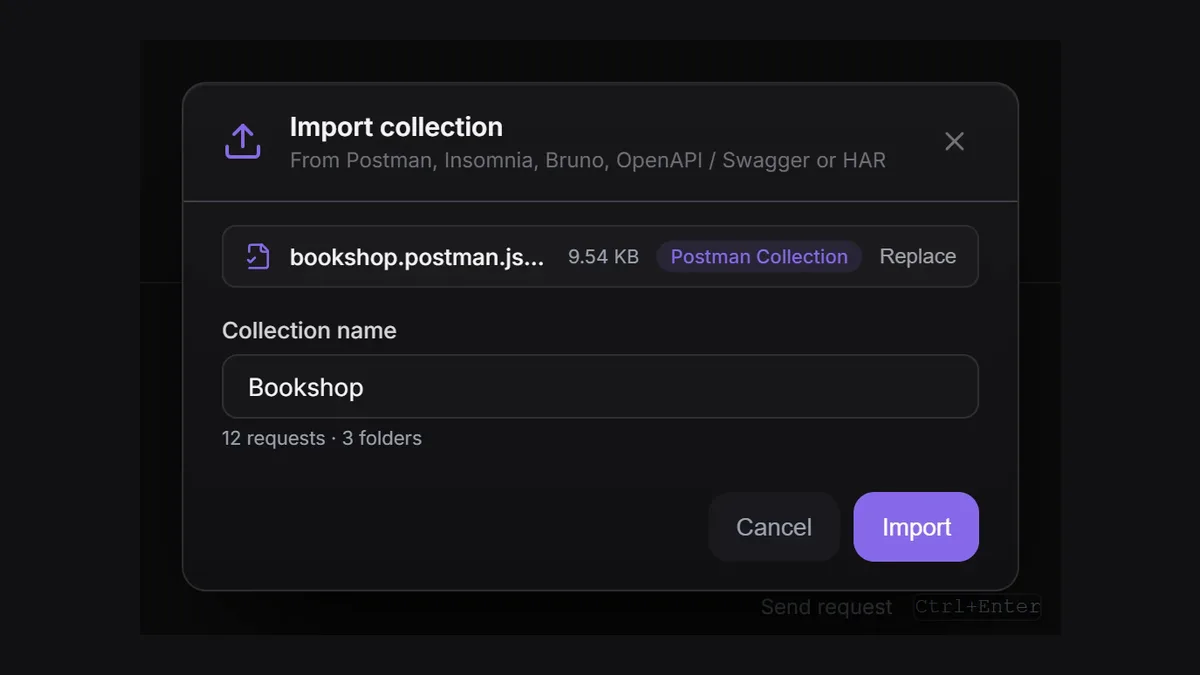Click the Import collection heading

396,127
